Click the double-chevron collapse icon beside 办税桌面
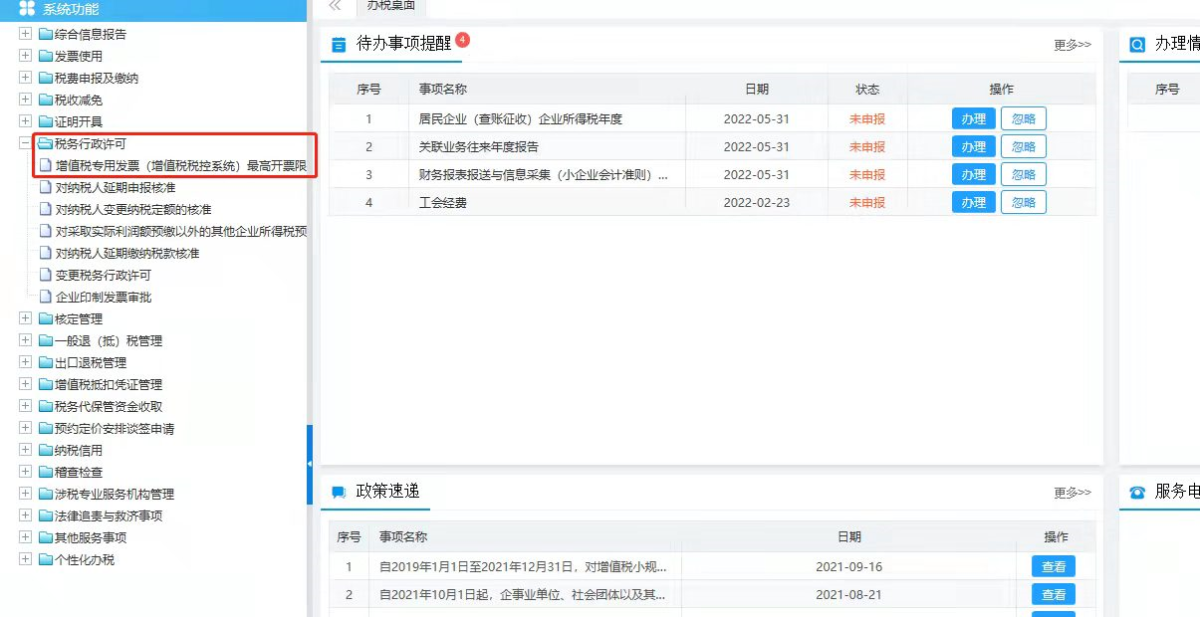This screenshot has height=617, width=1200. [335, 6]
